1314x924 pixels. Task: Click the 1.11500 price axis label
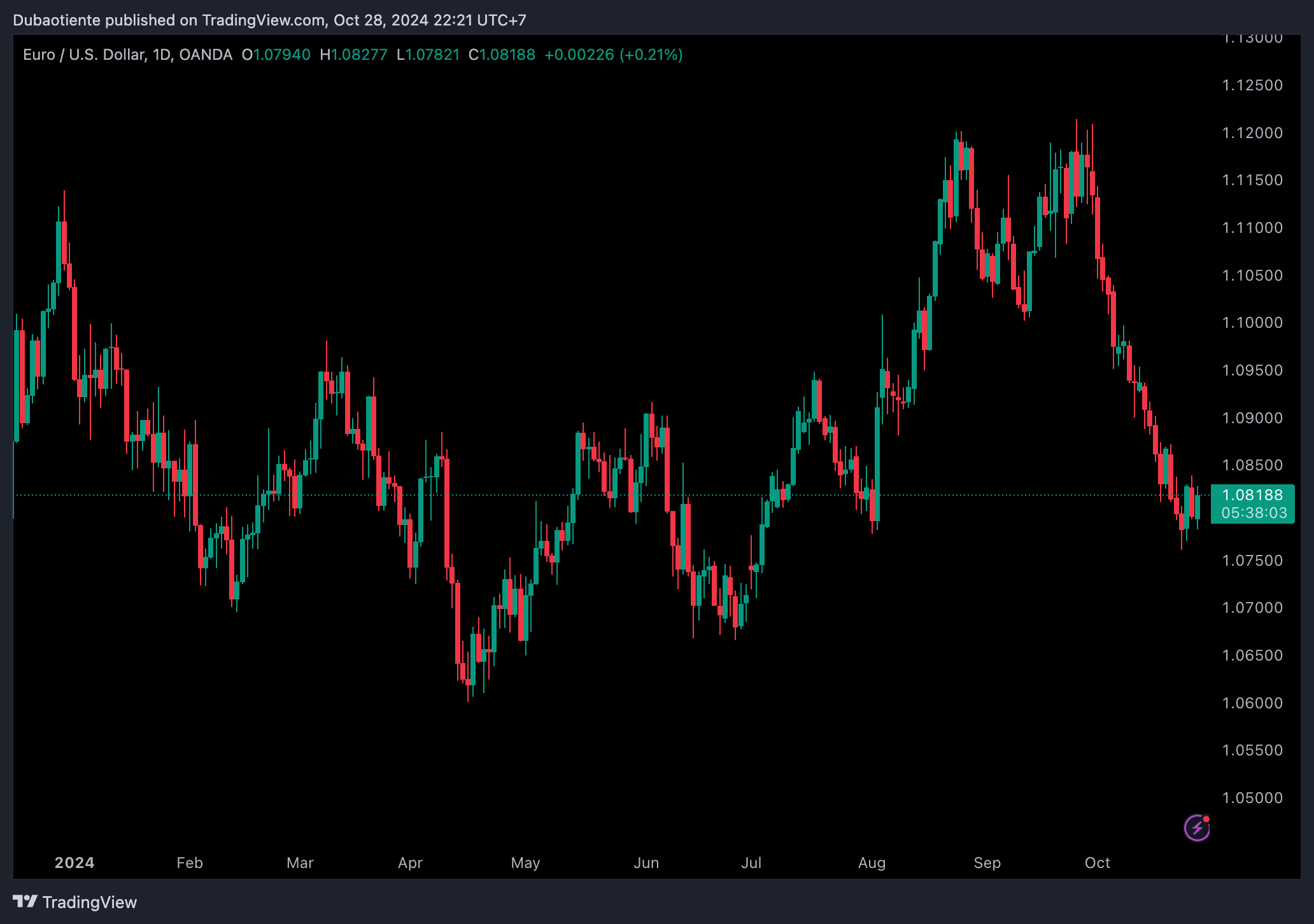(x=1252, y=180)
